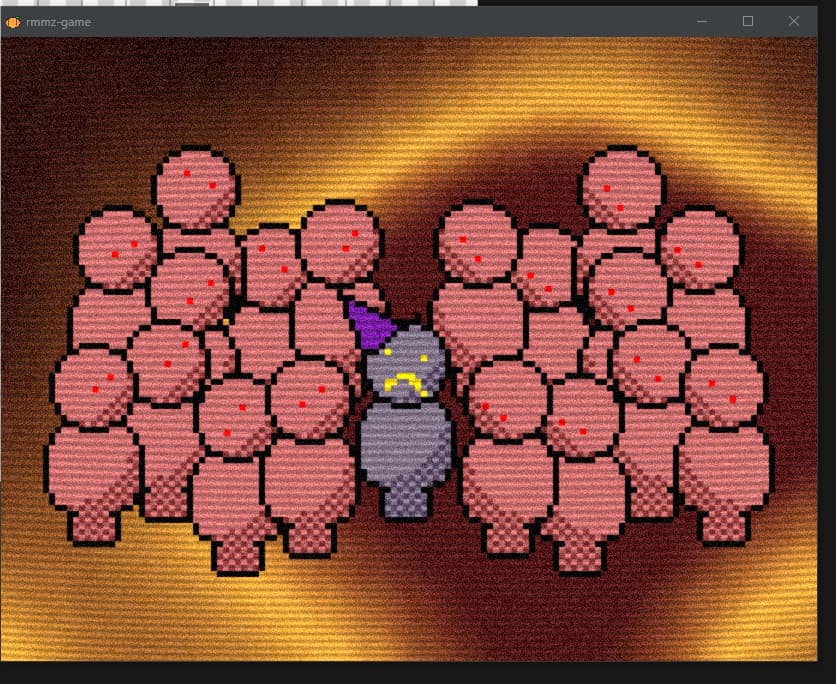Minimize the rmmz-game window

702,21
